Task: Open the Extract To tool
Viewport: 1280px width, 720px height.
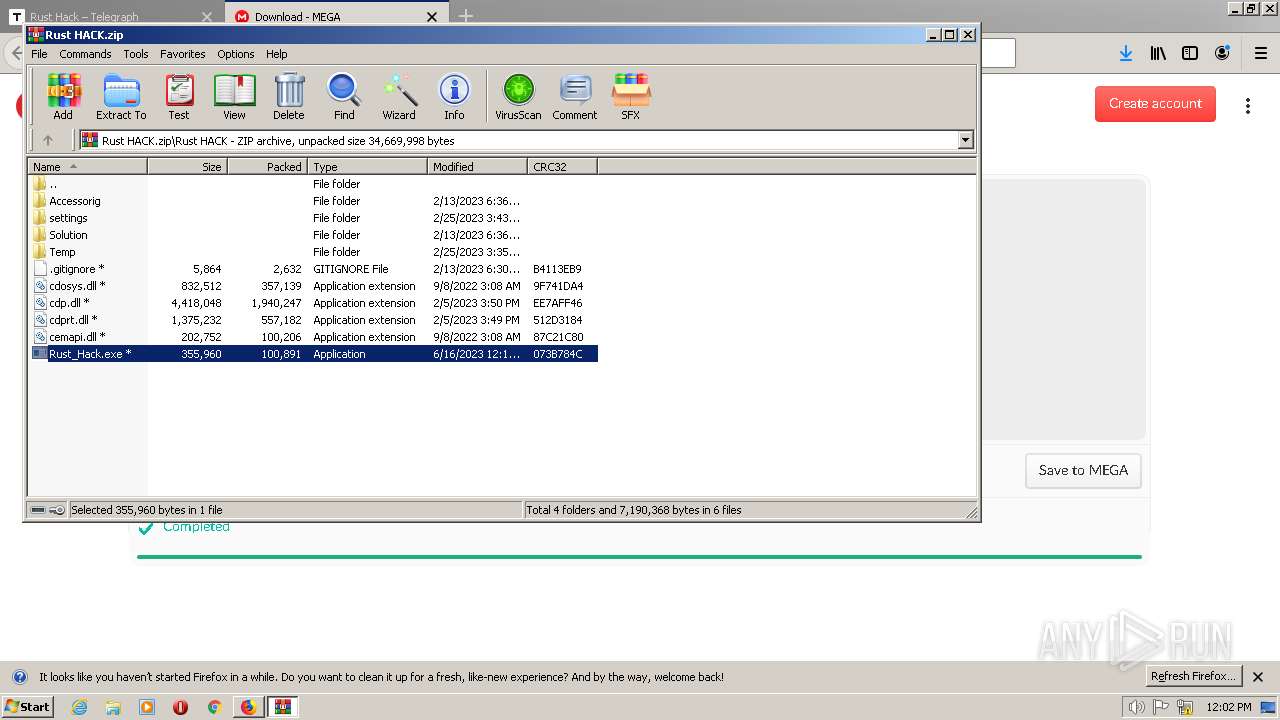Action: [121, 97]
